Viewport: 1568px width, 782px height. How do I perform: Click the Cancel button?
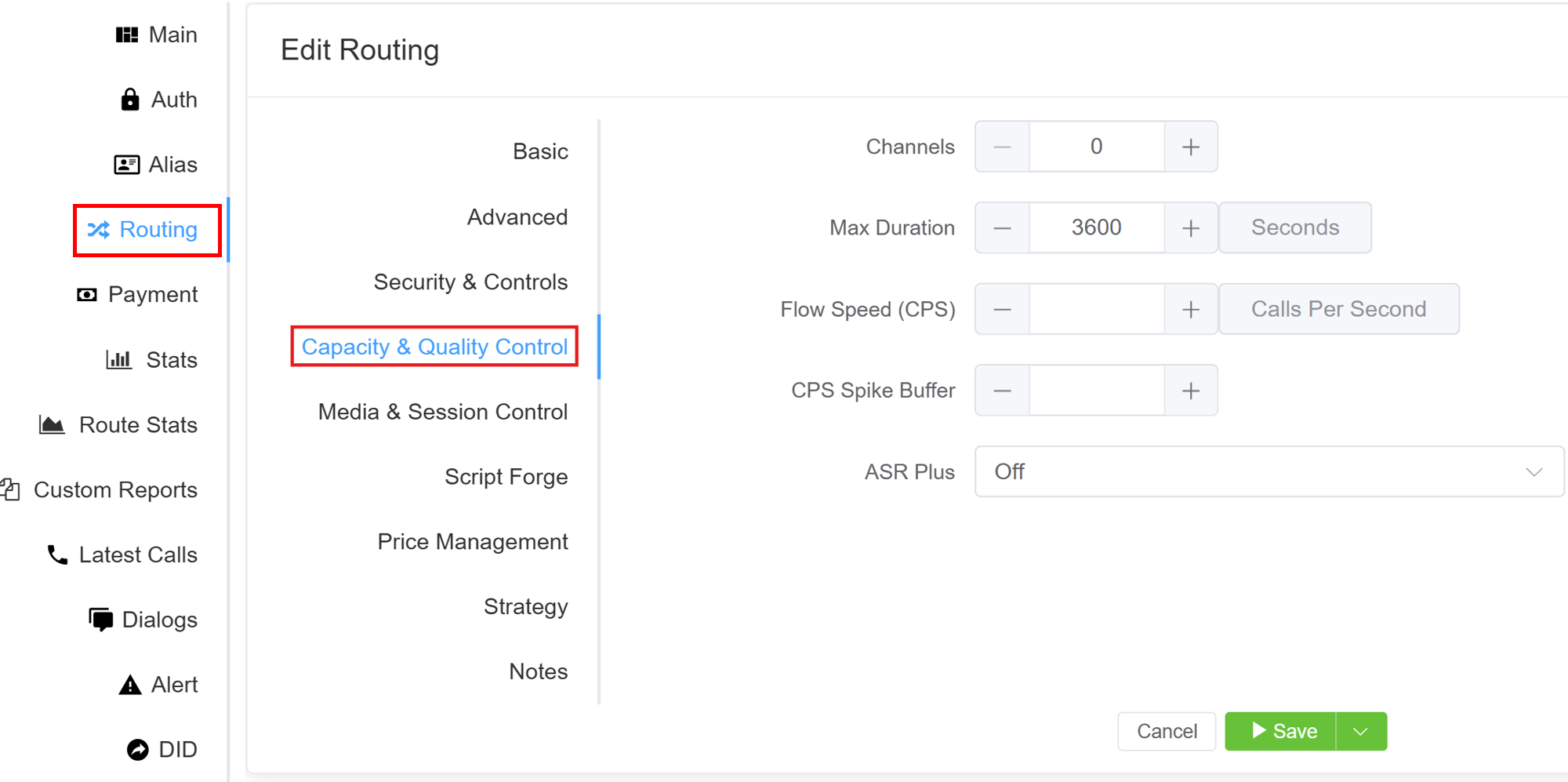point(1167,732)
